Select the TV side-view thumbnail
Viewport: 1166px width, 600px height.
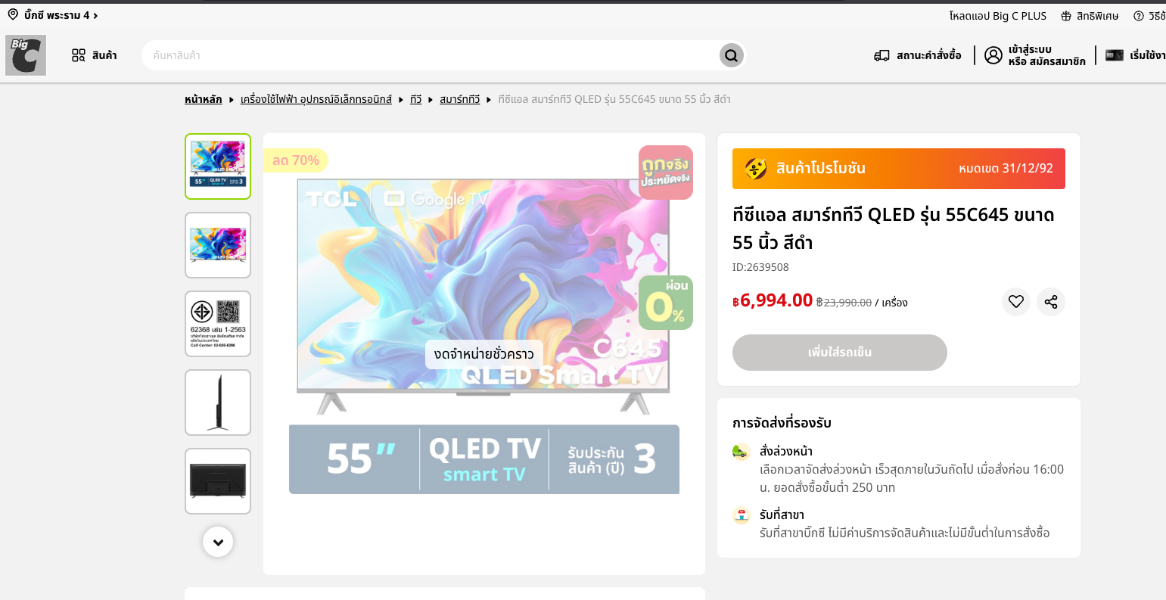point(218,402)
